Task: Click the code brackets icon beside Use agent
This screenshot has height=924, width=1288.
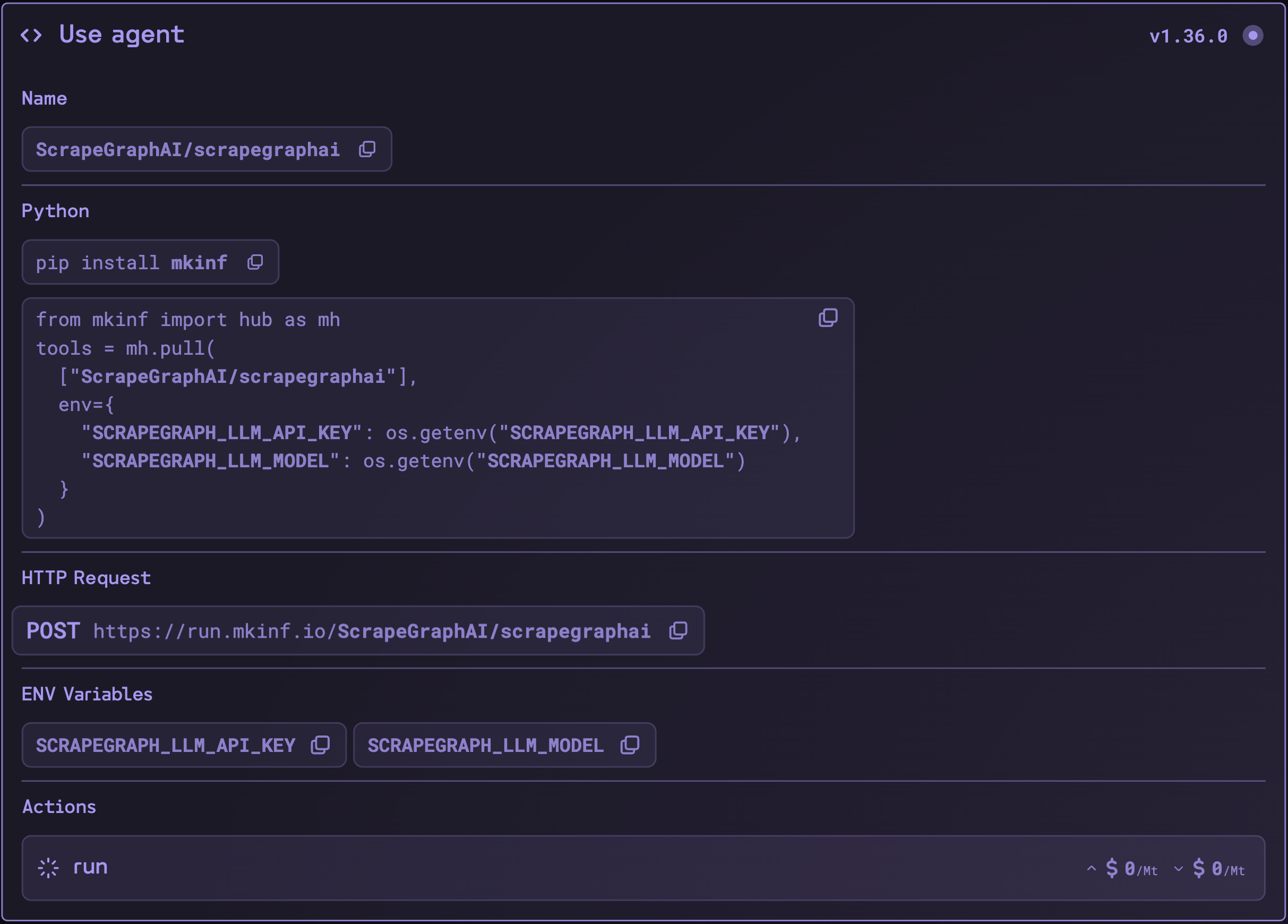Action: coord(32,34)
